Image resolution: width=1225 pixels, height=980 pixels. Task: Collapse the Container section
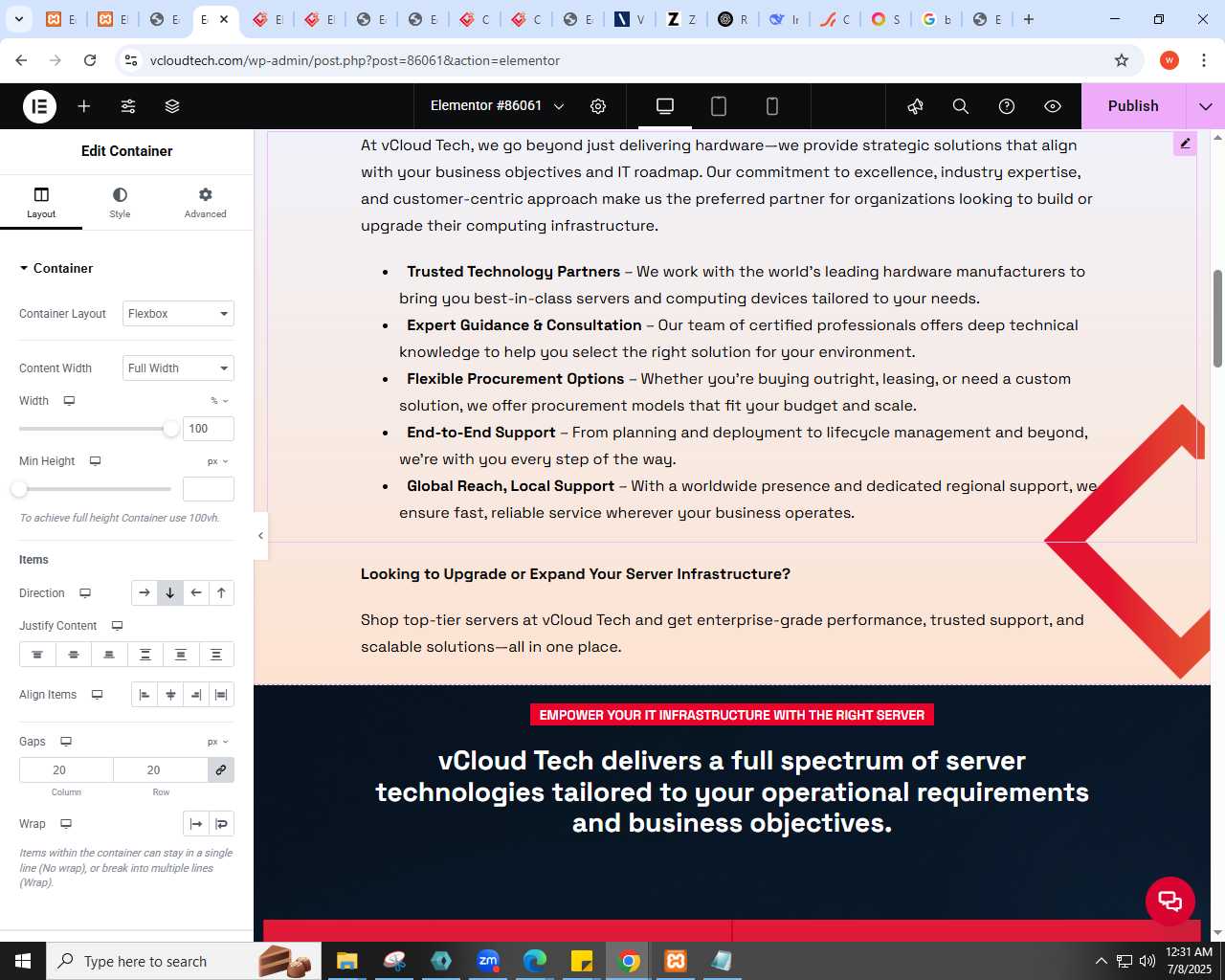pos(56,268)
